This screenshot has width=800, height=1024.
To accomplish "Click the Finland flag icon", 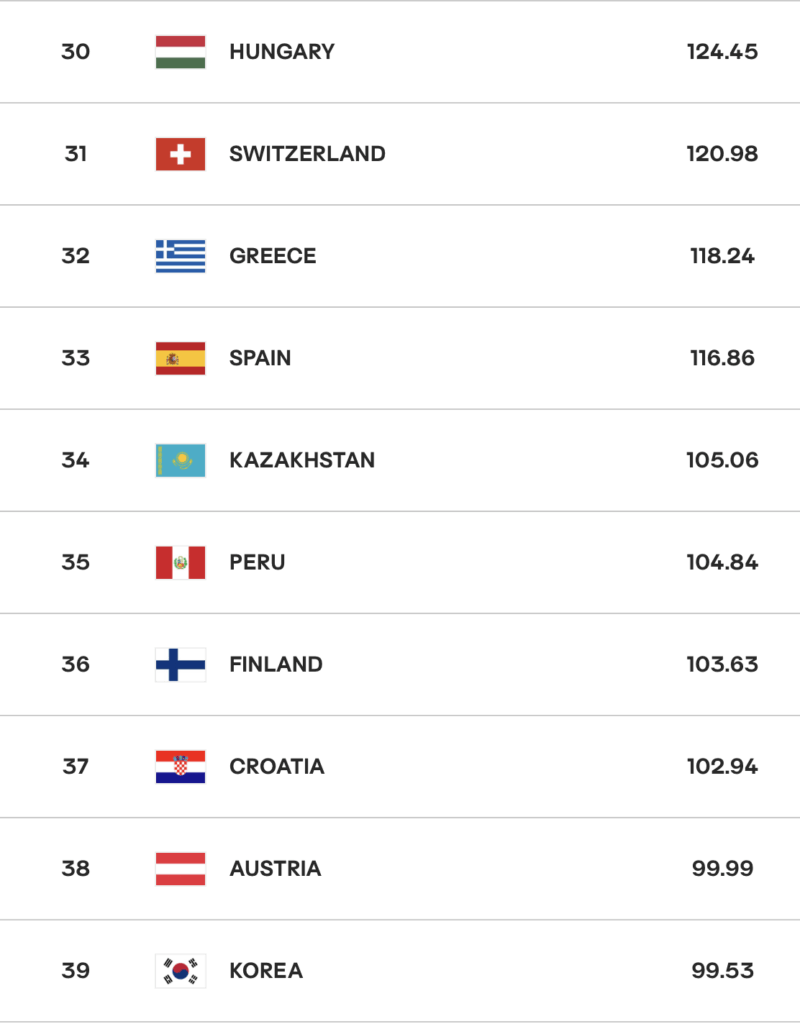I will pos(180,665).
